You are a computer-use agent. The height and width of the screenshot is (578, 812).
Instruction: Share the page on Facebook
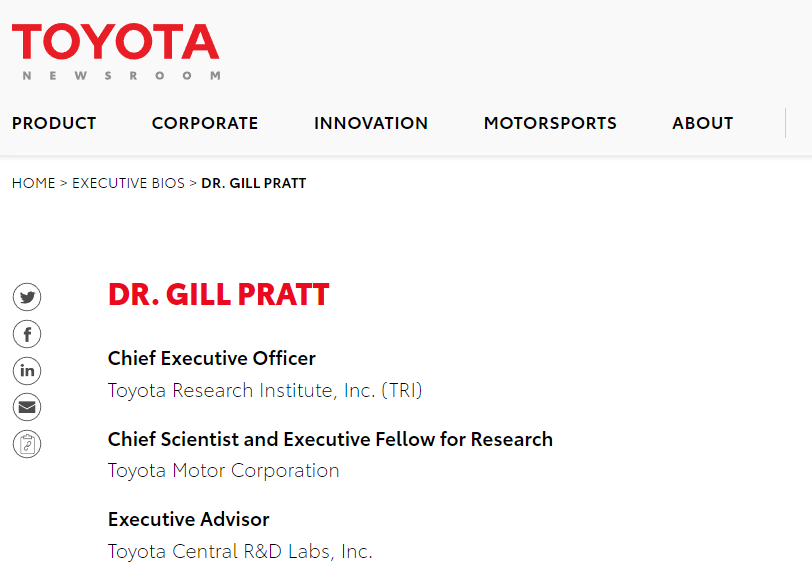click(x=27, y=334)
